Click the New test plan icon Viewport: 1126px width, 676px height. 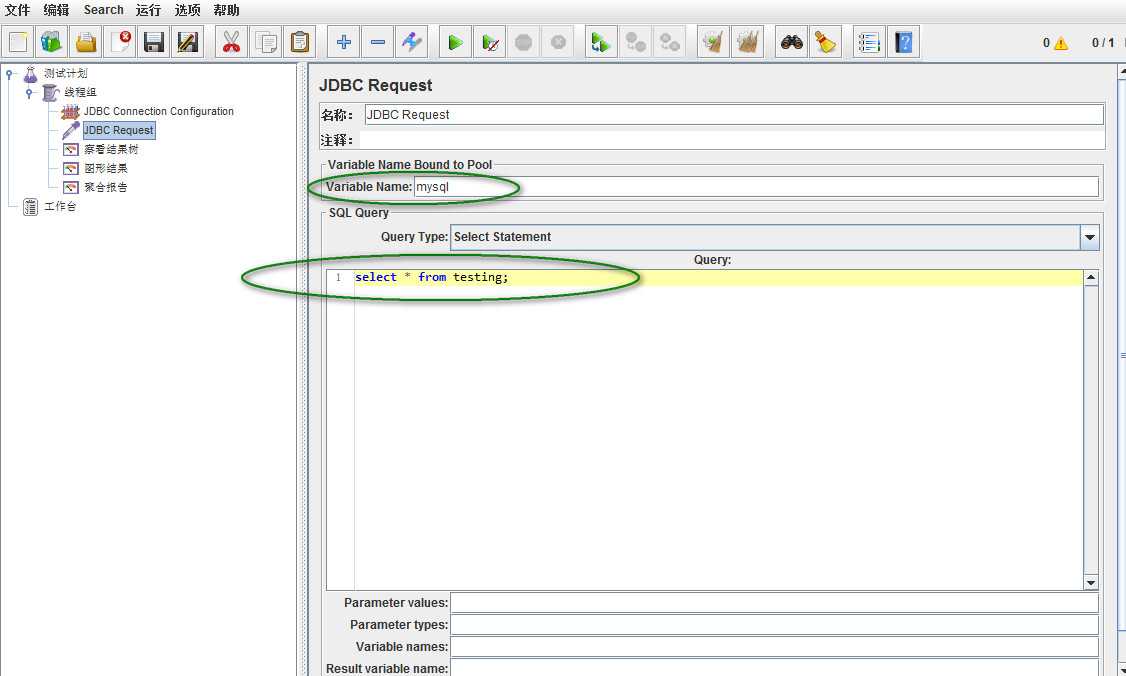[18, 42]
